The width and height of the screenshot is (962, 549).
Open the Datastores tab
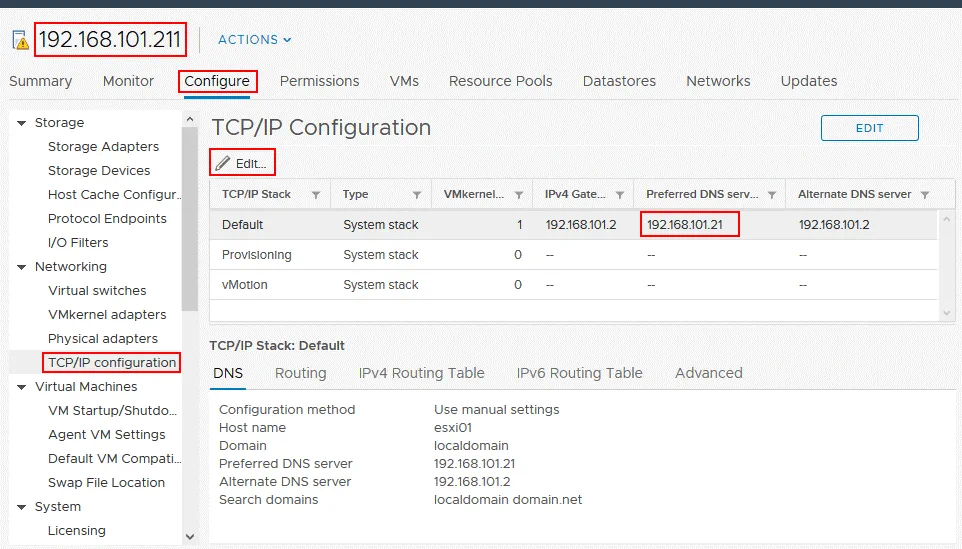(x=619, y=81)
